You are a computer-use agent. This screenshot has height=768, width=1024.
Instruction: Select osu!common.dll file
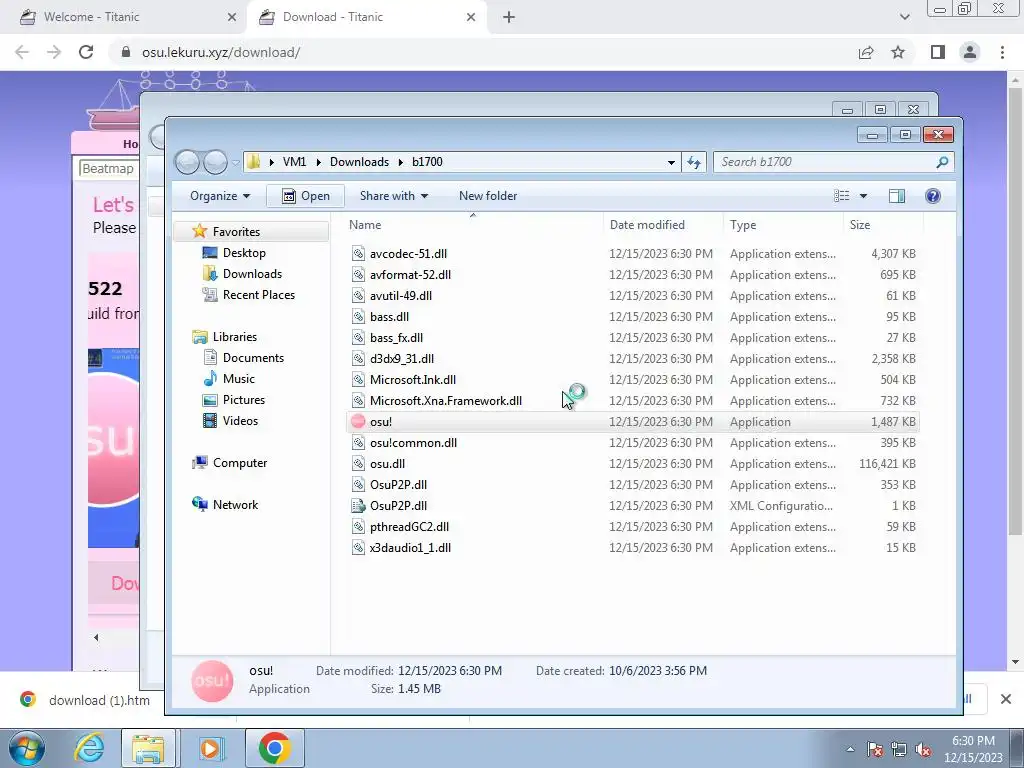(413, 443)
